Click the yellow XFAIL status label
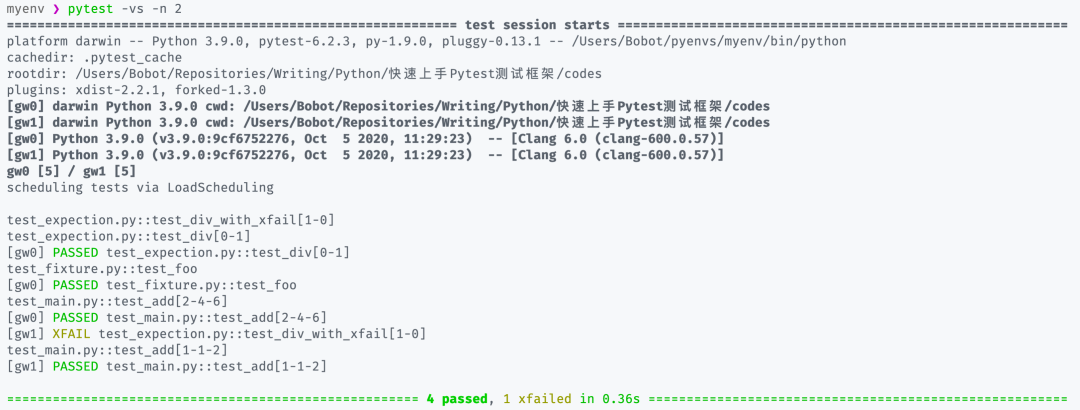Viewport: 1080px width, 410px height. 71,333
